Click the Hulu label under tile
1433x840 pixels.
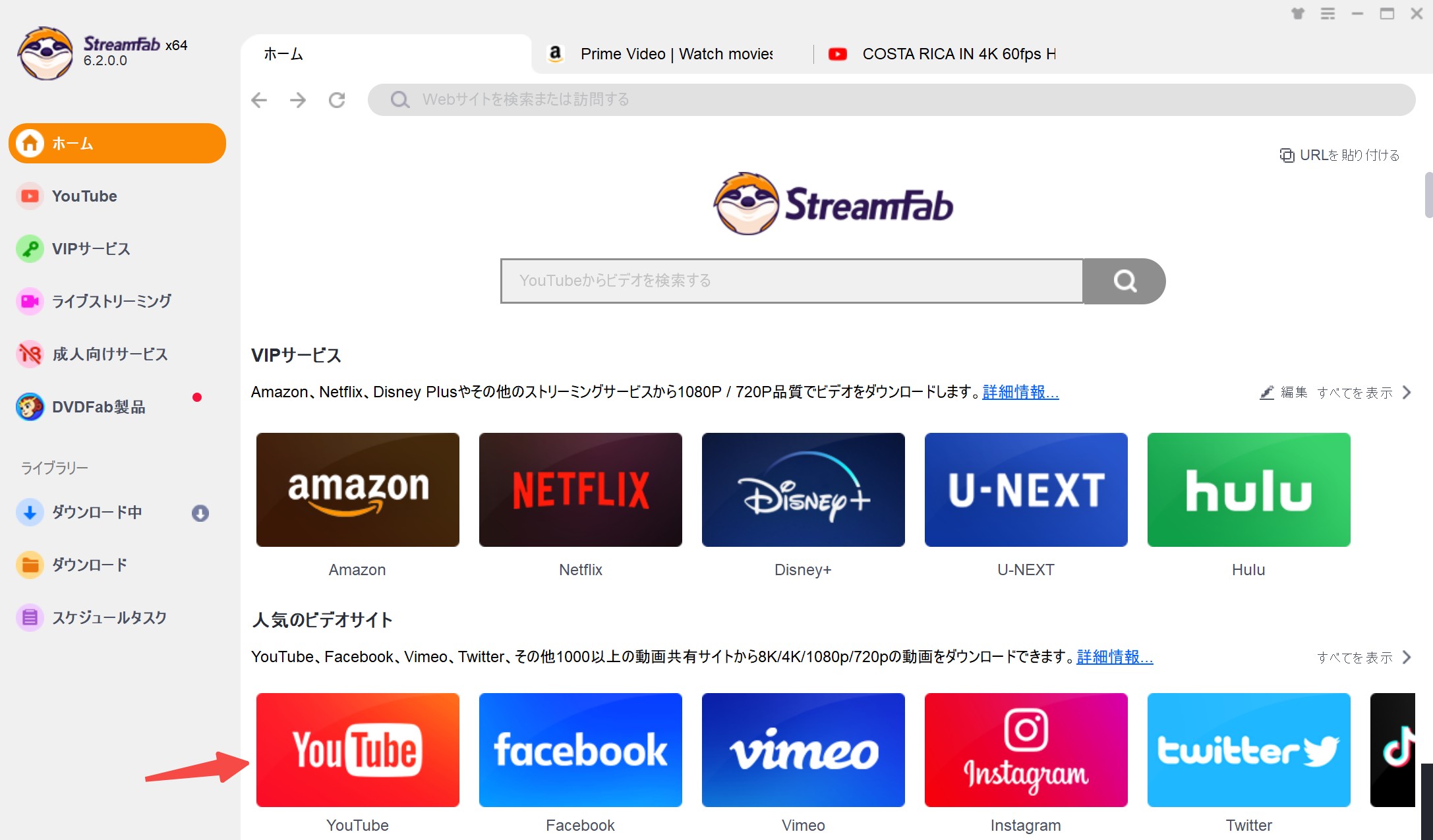(1248, 570)
